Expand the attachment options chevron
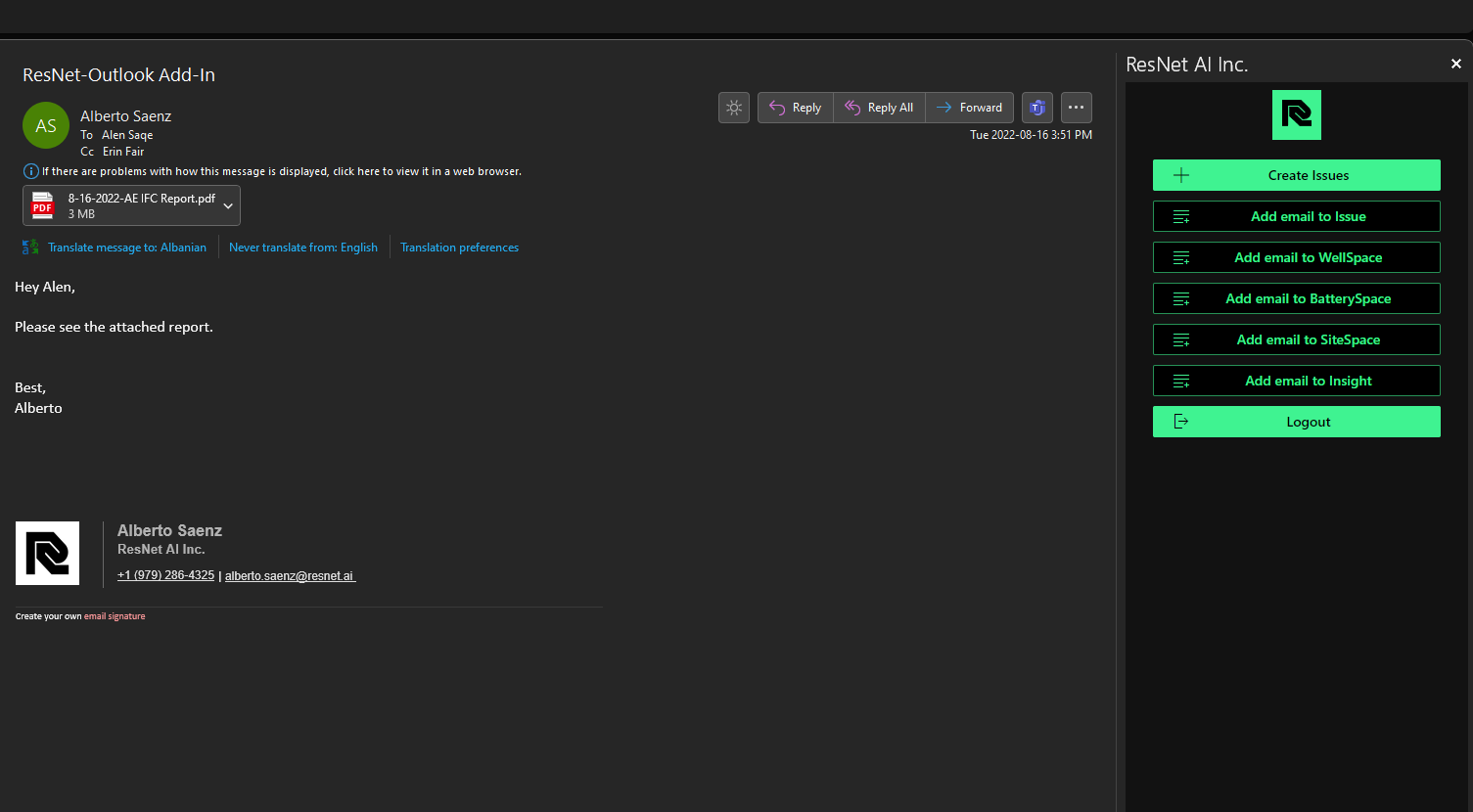This screenshot has width=1473, height=812. (228, 205)
